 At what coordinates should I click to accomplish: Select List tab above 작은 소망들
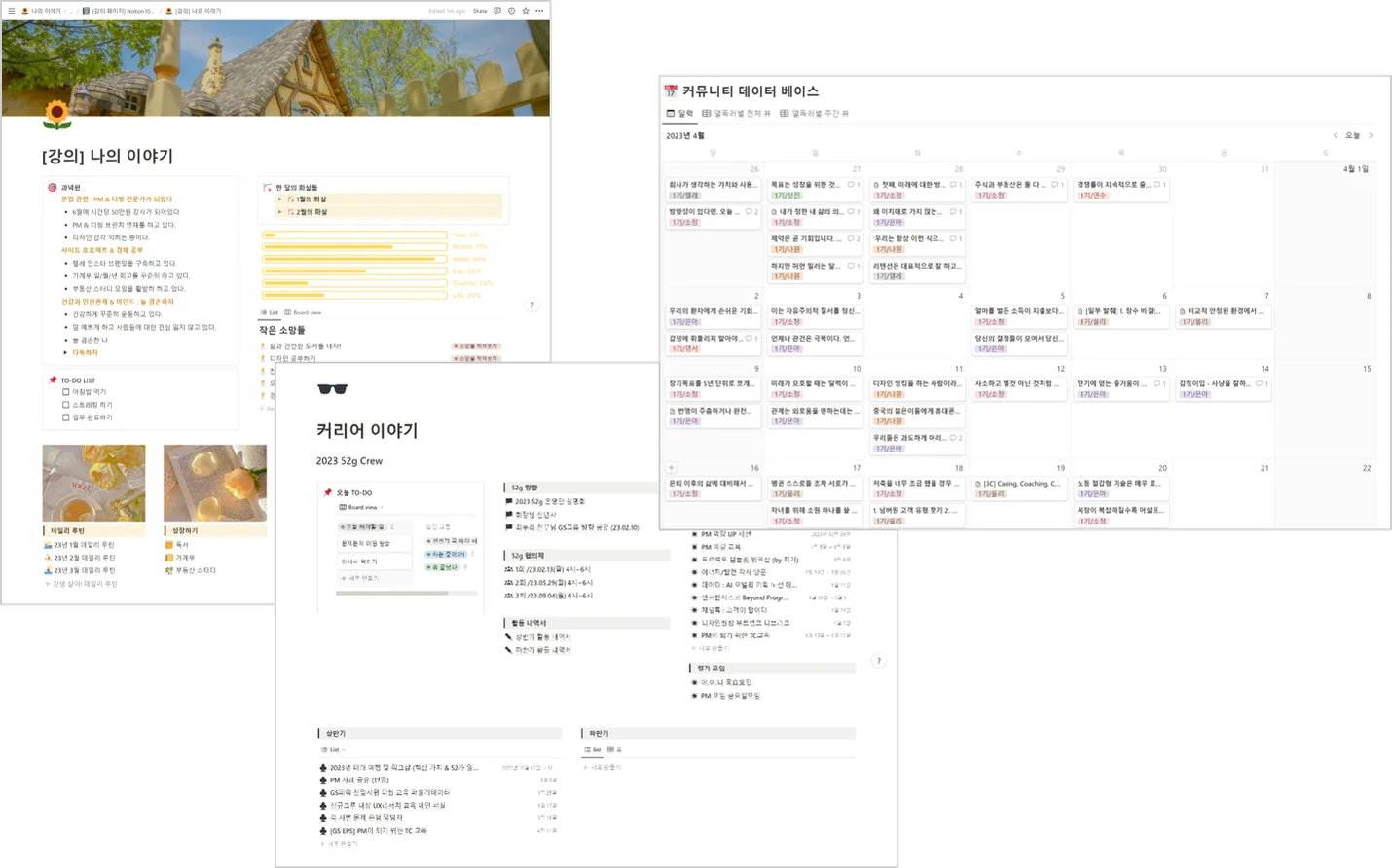tap(270, 312)
